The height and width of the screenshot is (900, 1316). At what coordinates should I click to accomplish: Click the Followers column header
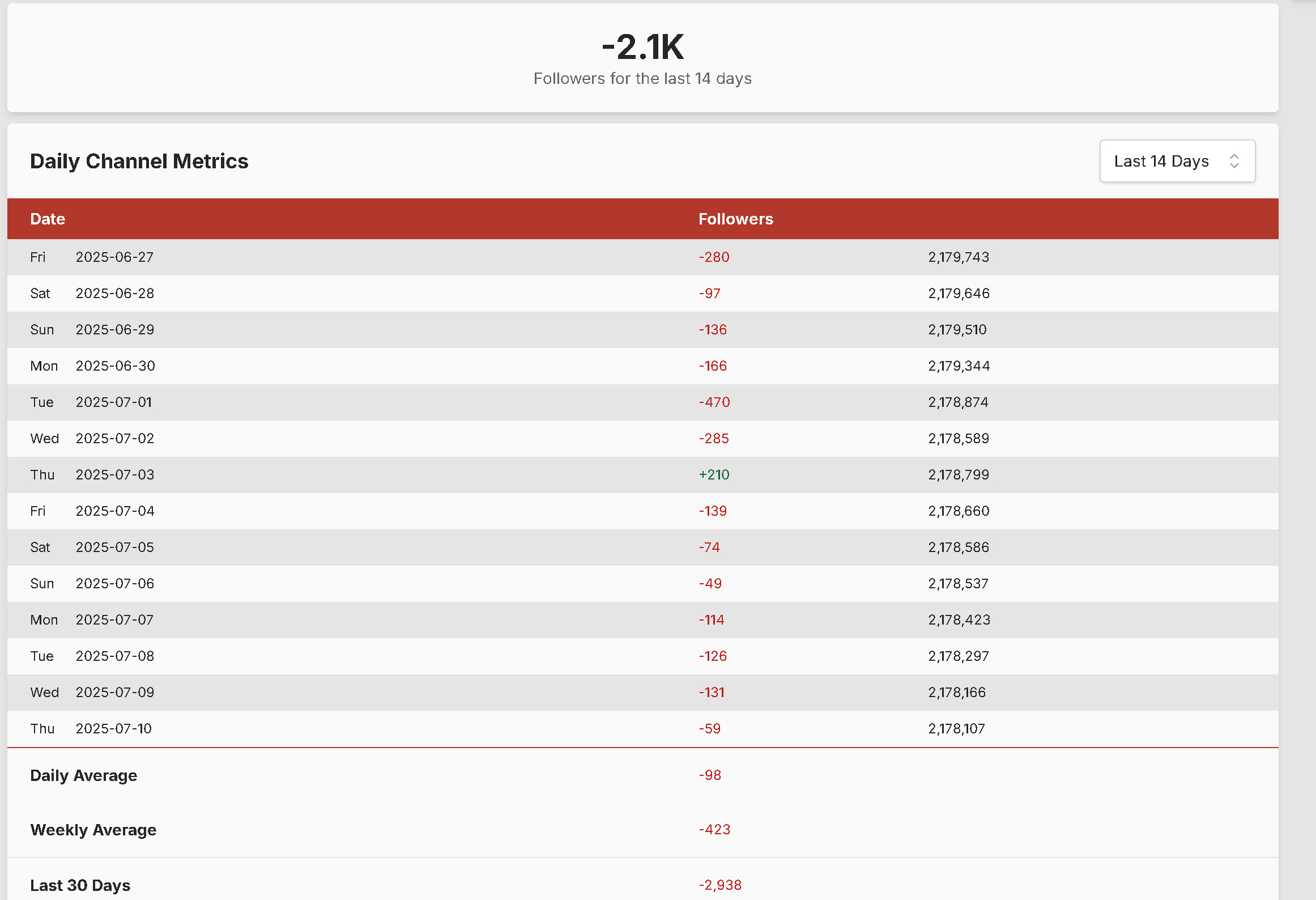point(735,219)
